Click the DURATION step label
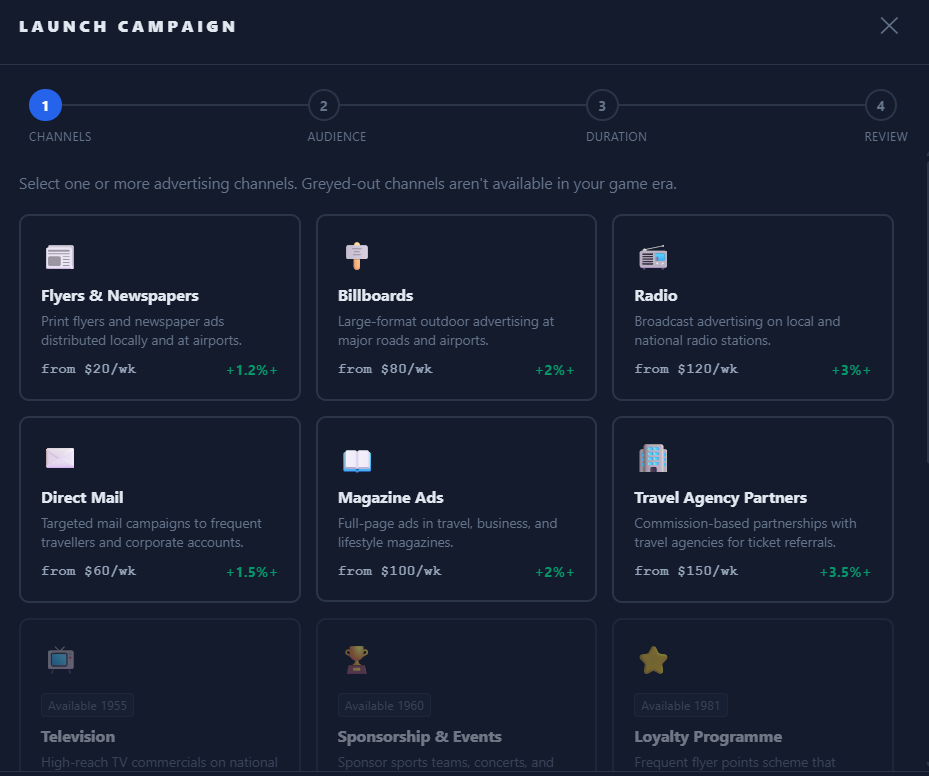 616,137
